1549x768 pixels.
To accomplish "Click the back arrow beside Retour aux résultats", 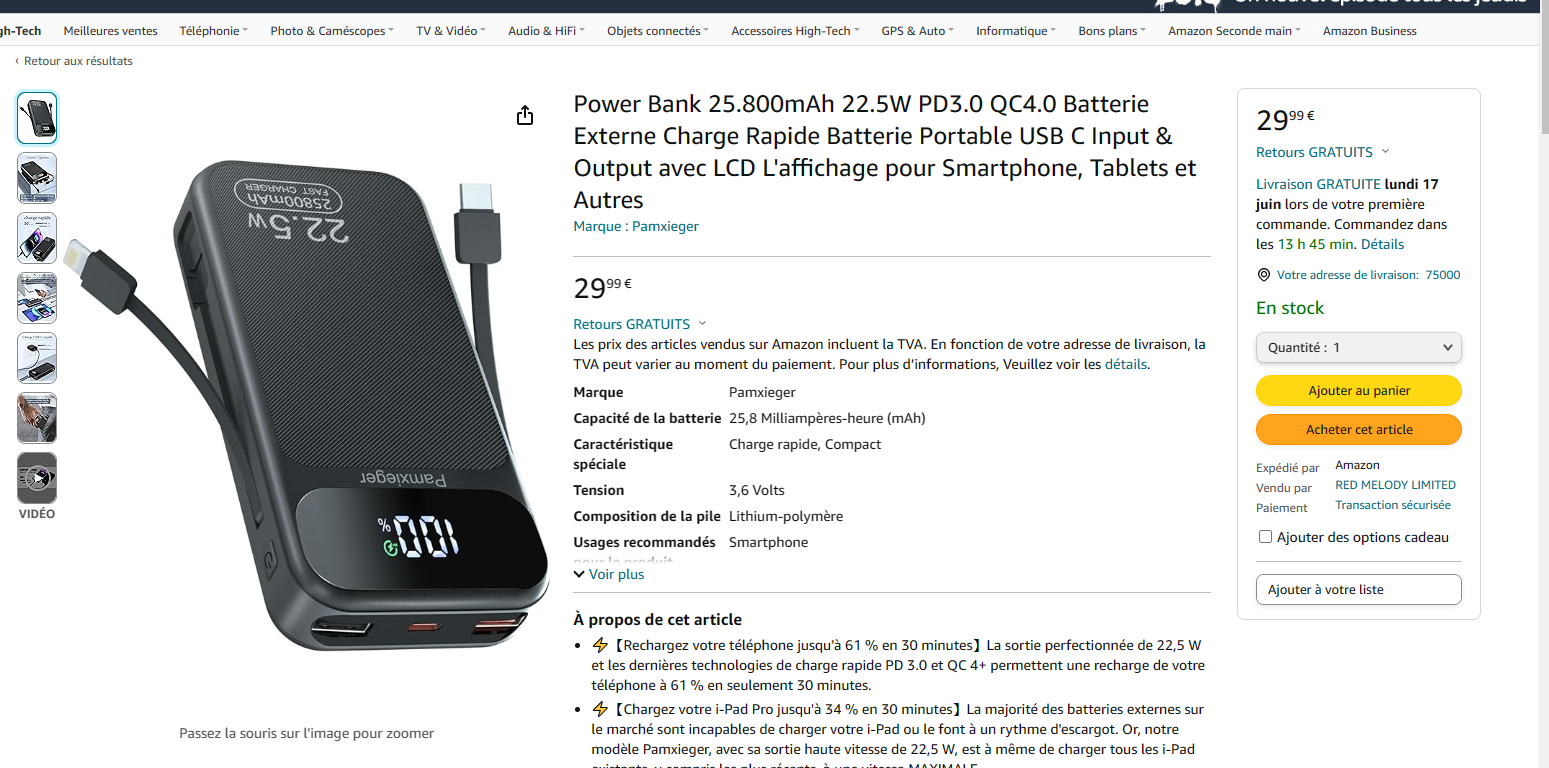I will [17, 61].
